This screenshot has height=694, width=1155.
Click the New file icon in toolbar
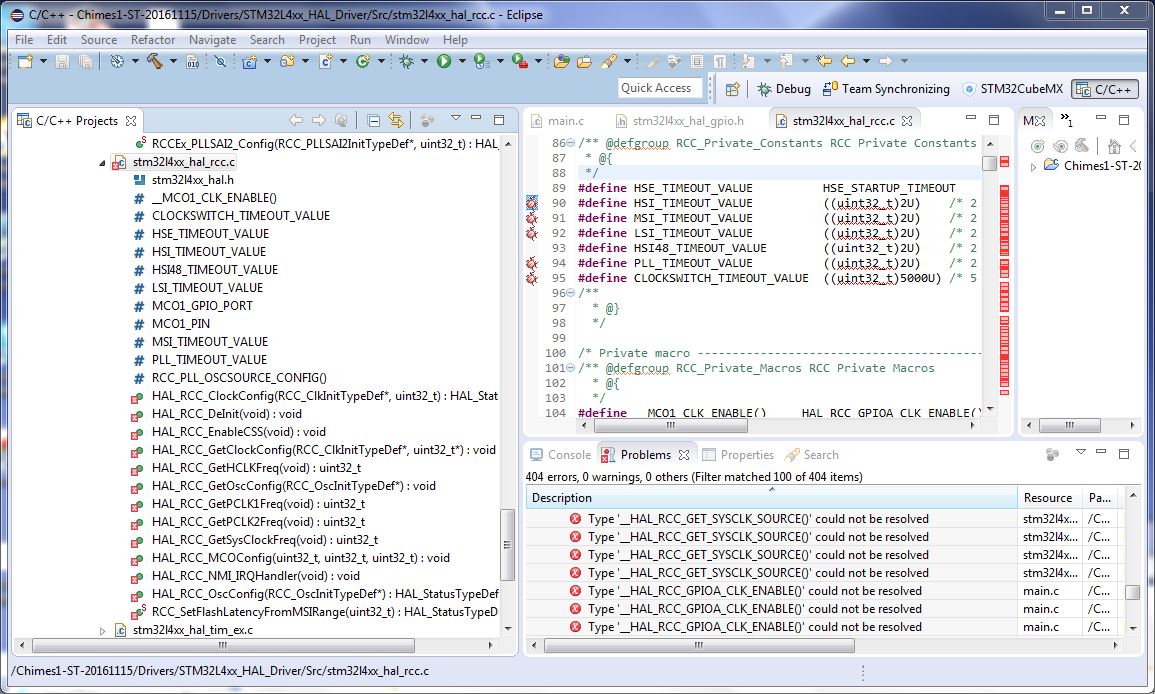coord(25,61)
